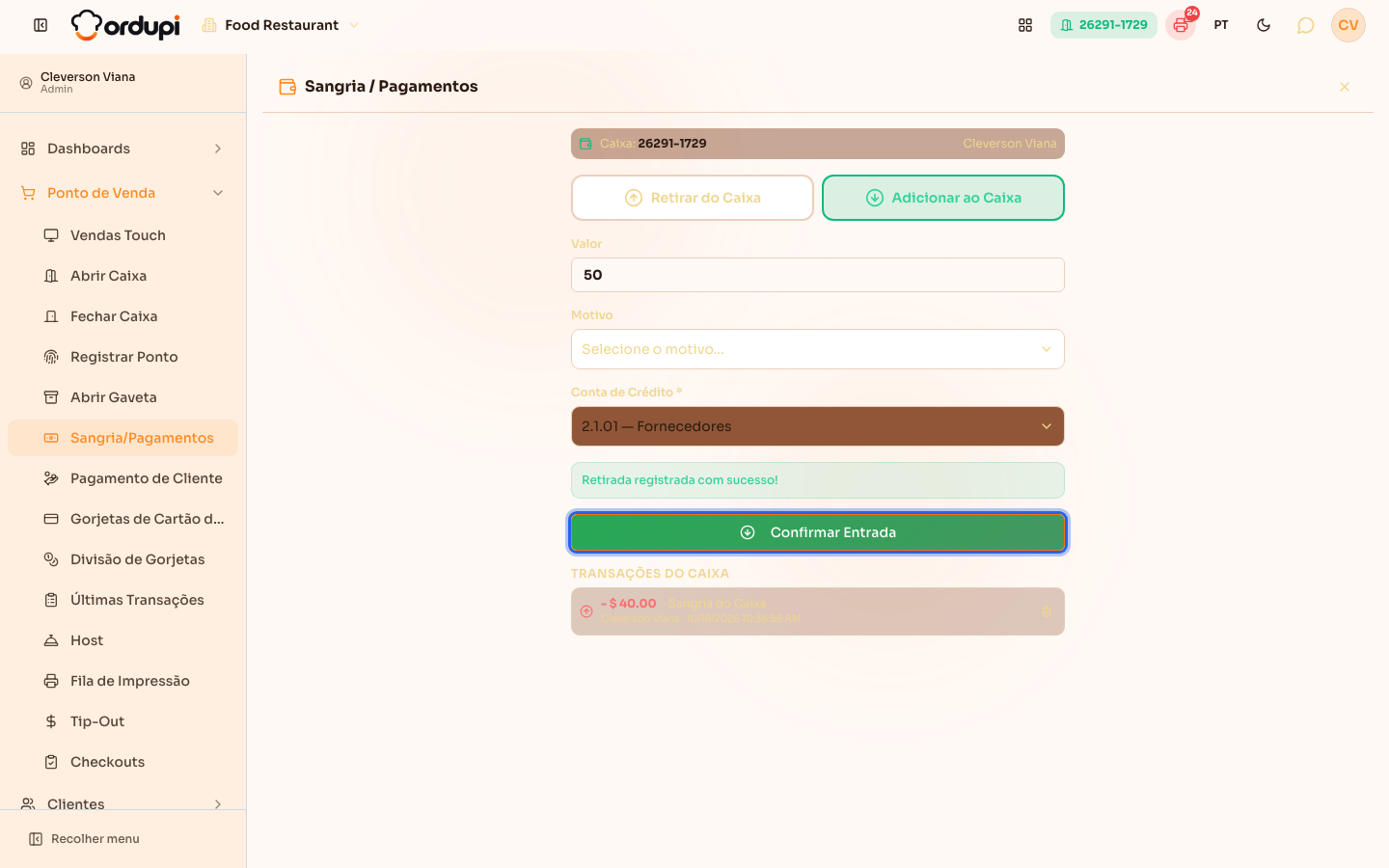Open Abrir Gaveta menu item

click(123, 397)
